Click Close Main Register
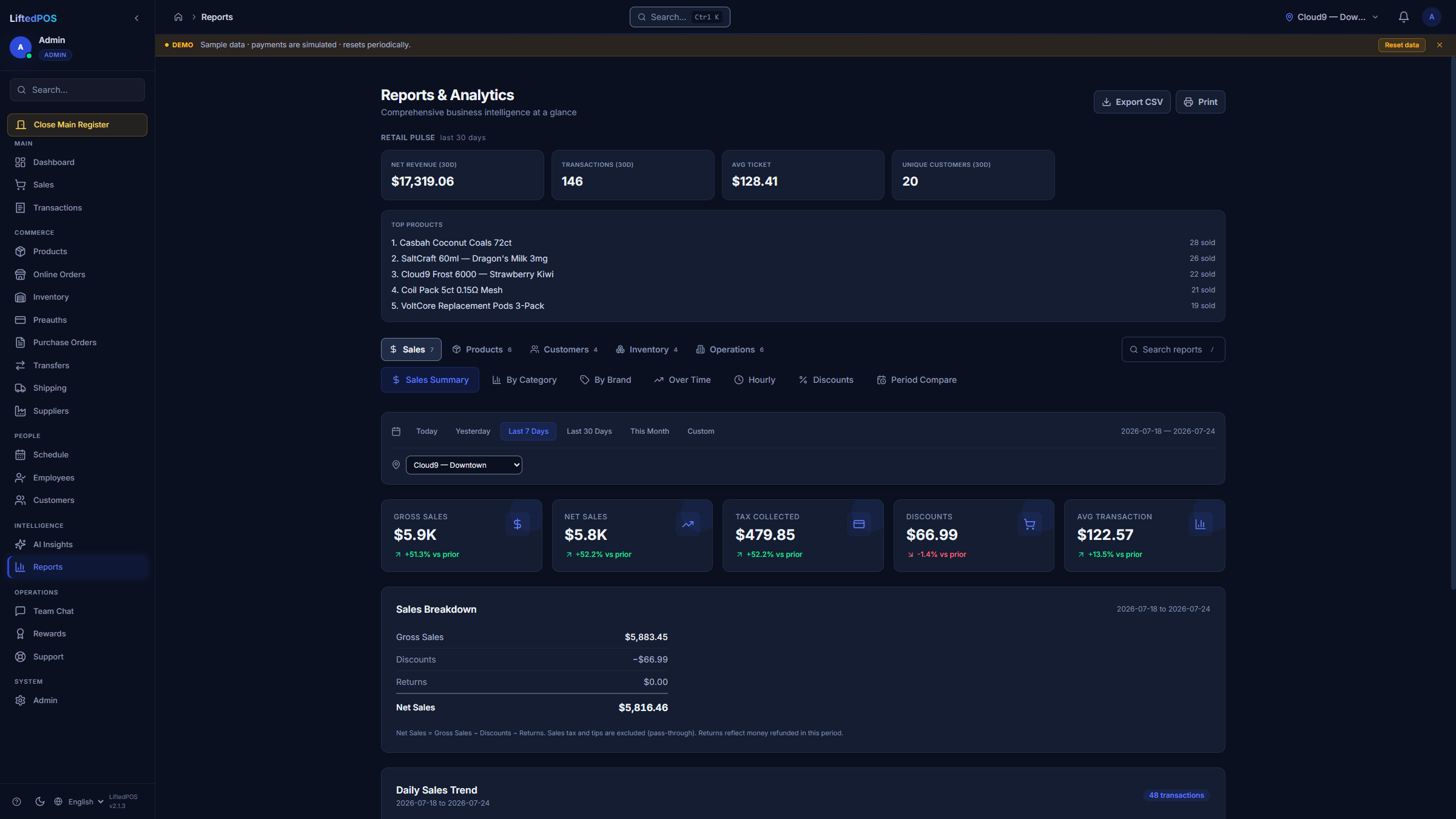 pos(77,124)
